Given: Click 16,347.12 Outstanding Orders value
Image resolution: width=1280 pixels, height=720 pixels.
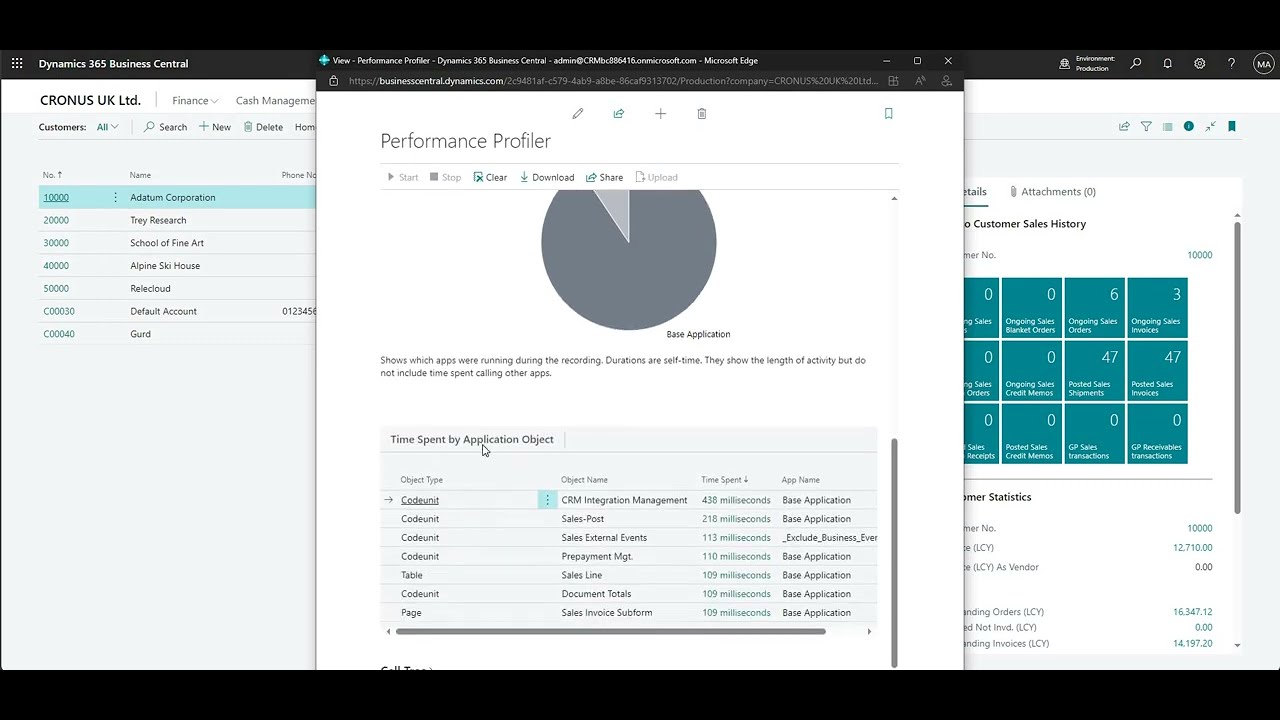Looking at the screenshot, I should (x=1192, y=611).
